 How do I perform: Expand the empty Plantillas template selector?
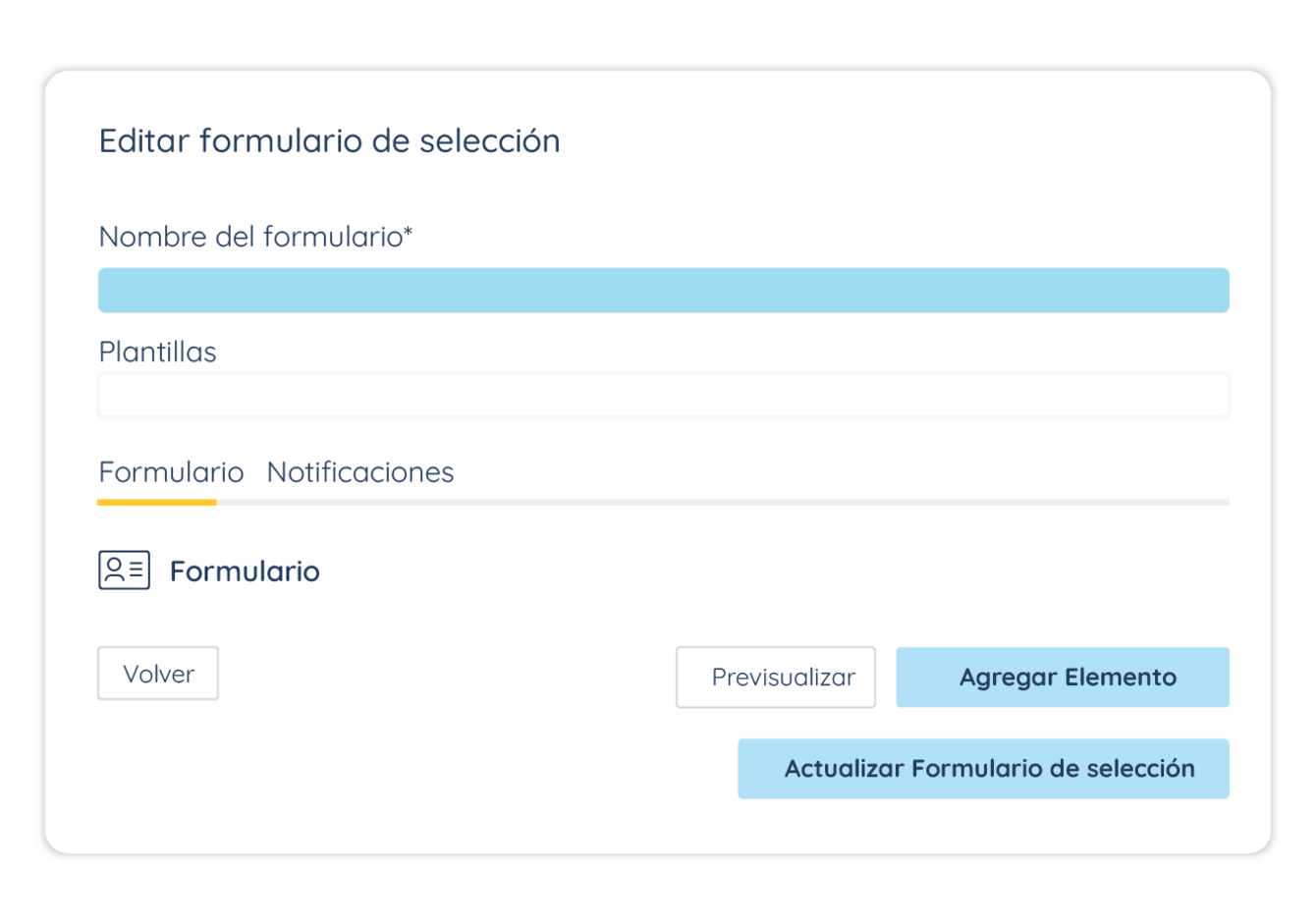point(664,396)
